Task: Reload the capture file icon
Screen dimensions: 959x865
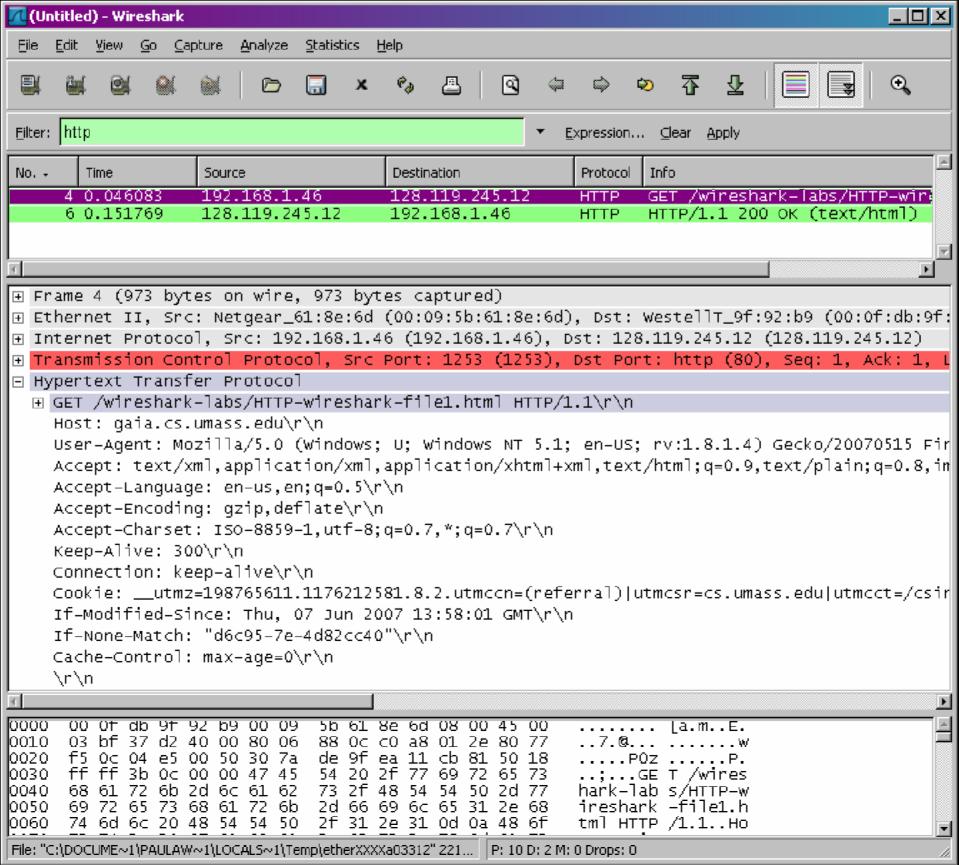Action: (405, 85)
